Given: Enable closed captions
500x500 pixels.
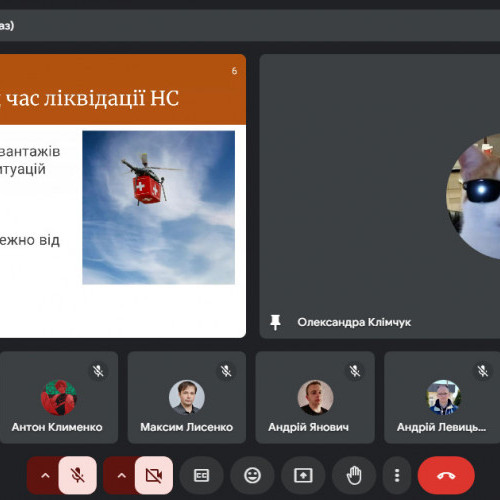Looking at the screenshot, I should [201, 475].
